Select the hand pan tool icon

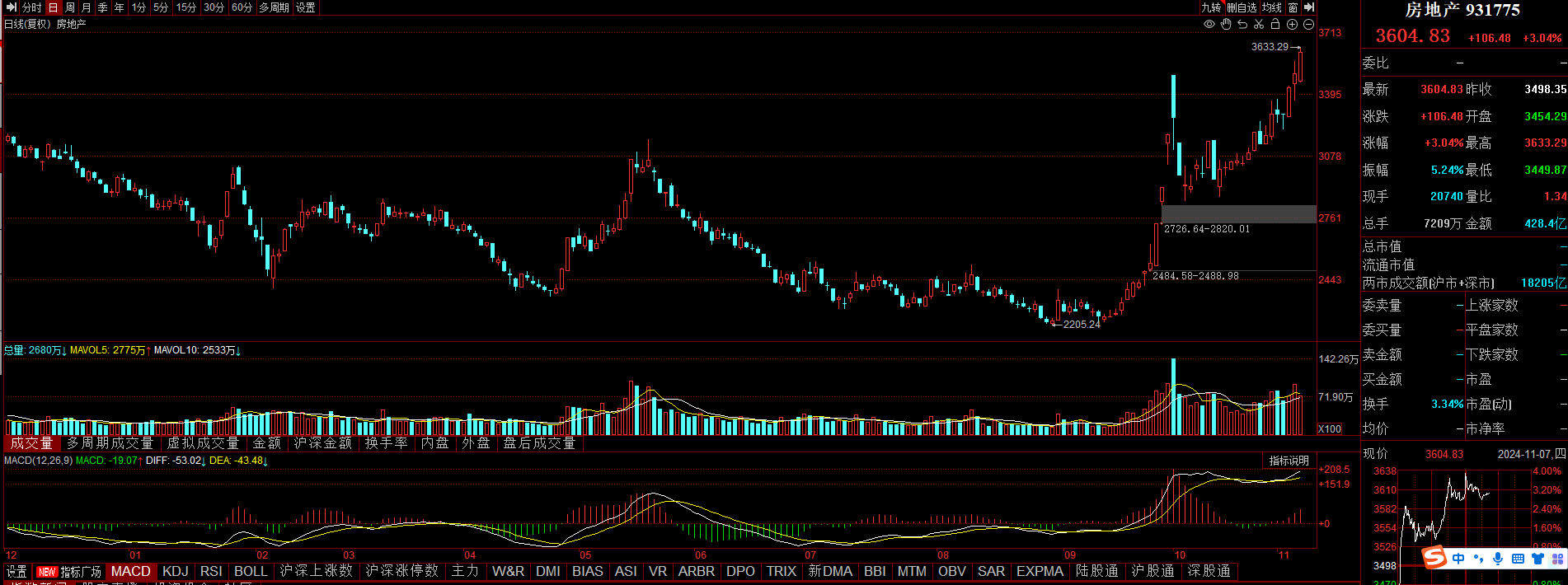[x=1226, y=25]
